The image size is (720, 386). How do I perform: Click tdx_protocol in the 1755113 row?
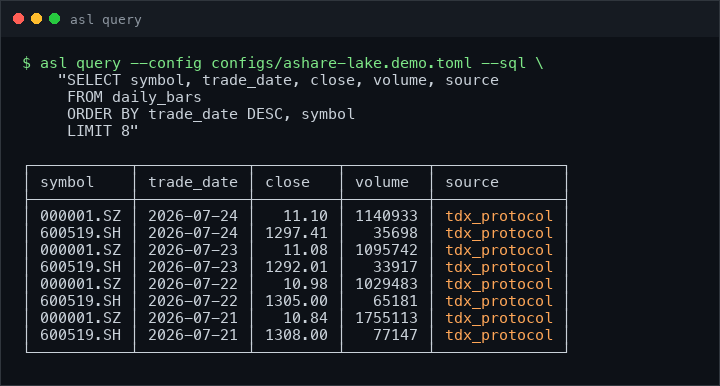499,319
